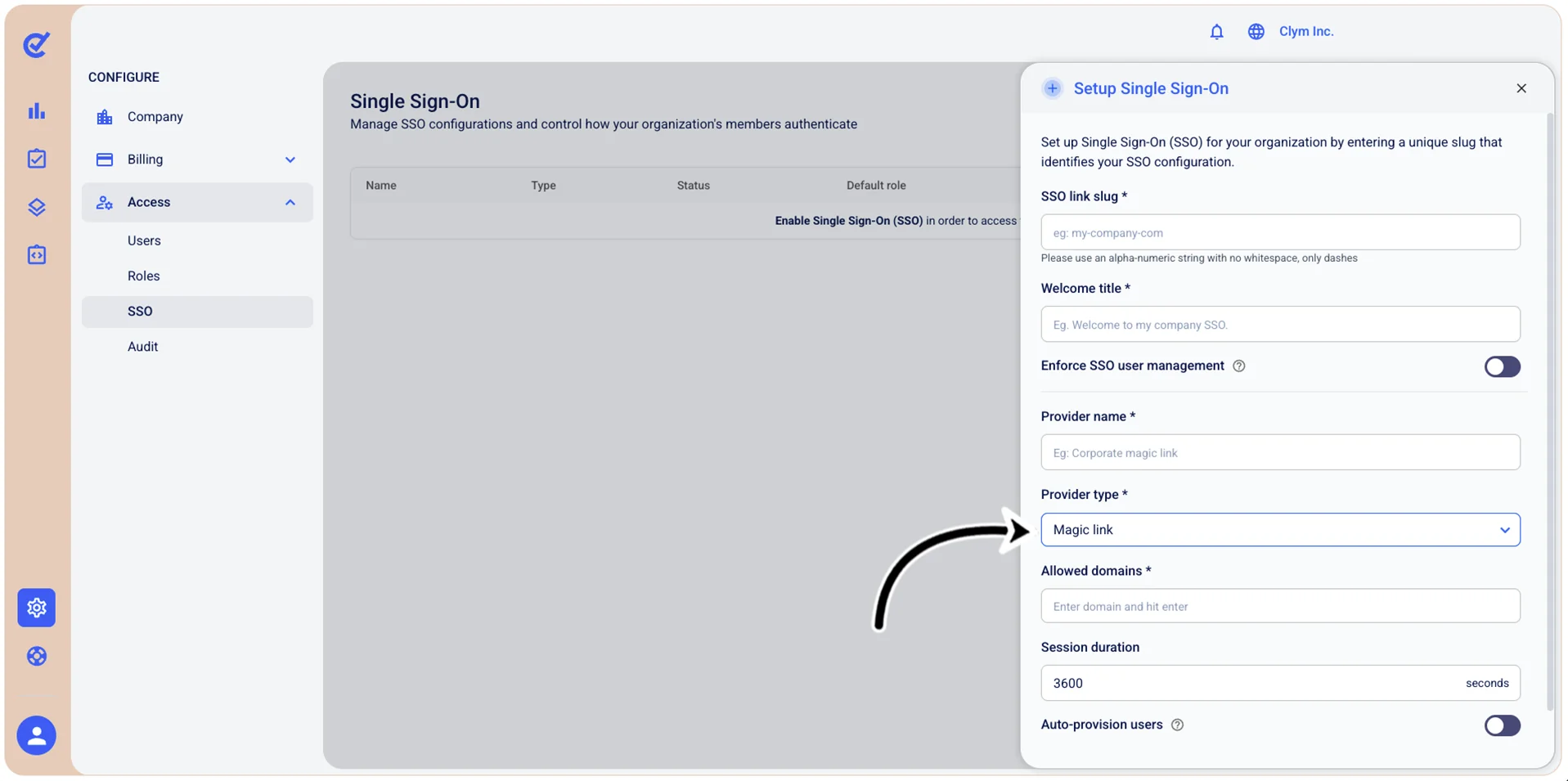This screenshot has height=781, width=1568.
Task: Open the bar chart analytics icon
Action: tap(36, 110)
